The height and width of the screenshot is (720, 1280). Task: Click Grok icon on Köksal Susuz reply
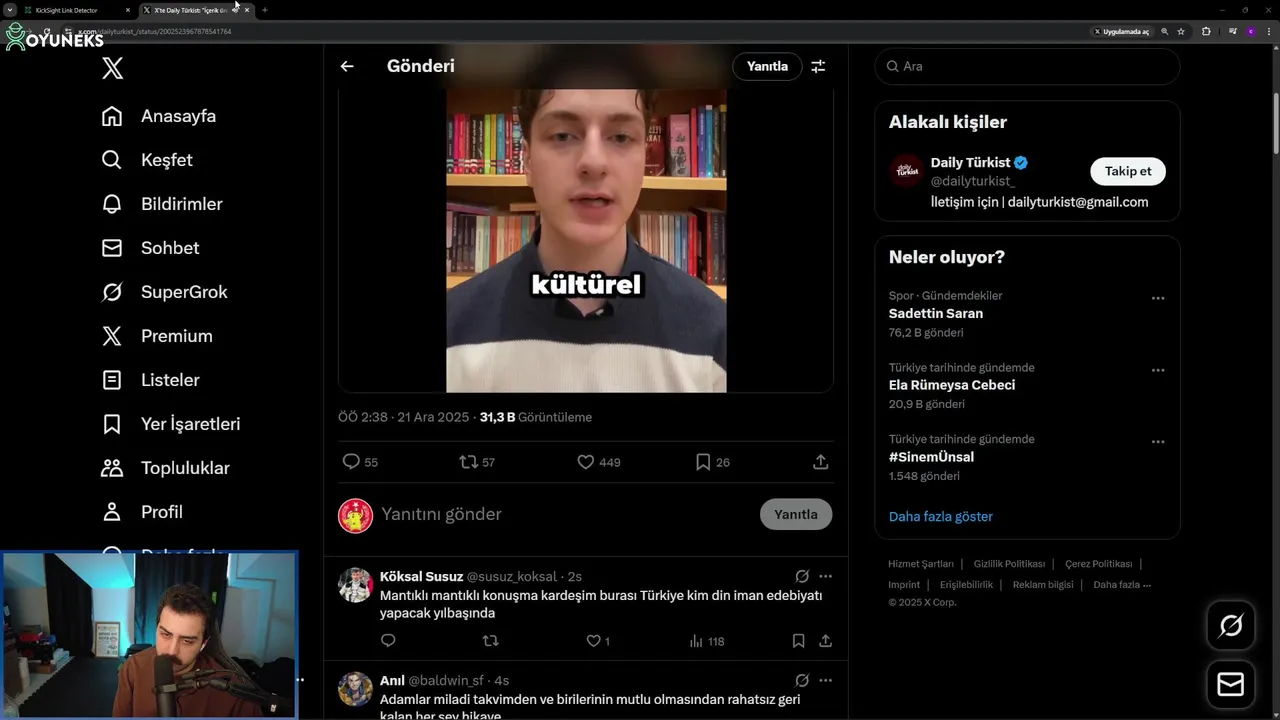pyautogui.click(x=802, y=576)
